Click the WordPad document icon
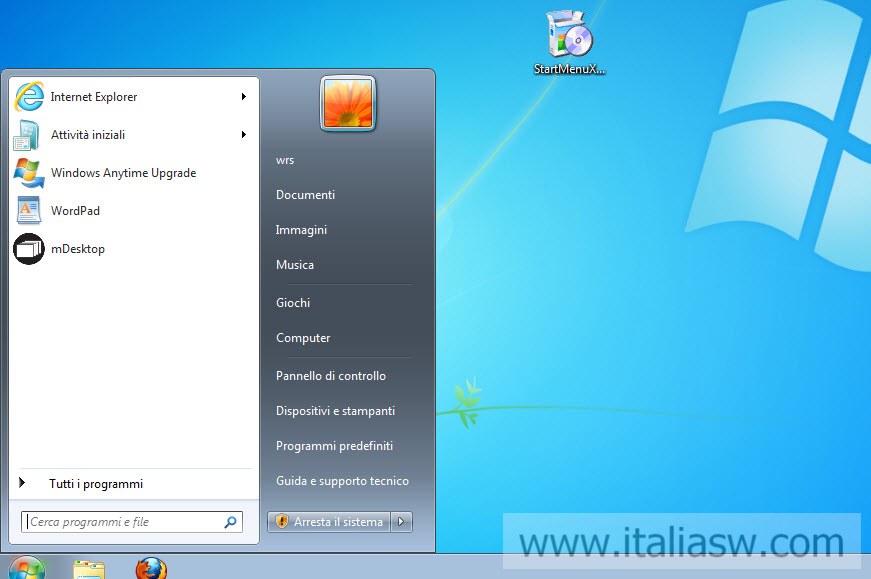 pyautogui.click(x=28, y=211)
